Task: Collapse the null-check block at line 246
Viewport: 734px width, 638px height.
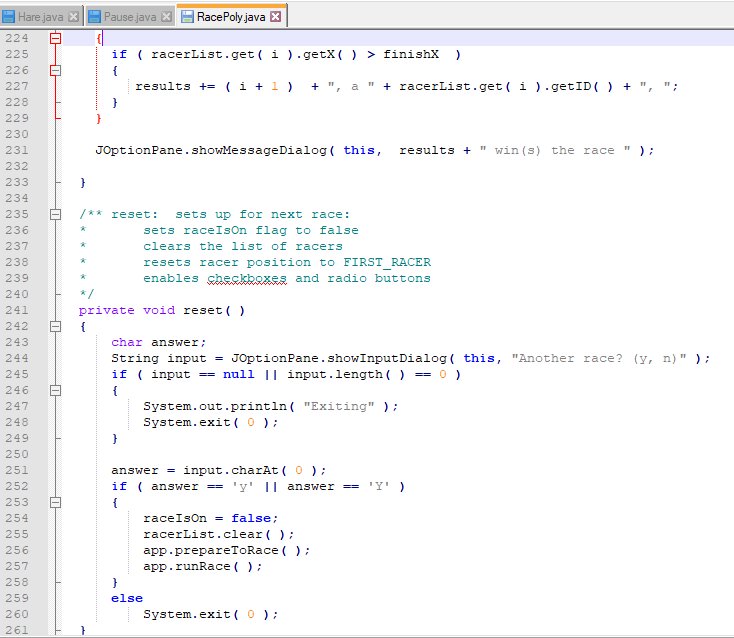Action: click(x=55, y=390)
